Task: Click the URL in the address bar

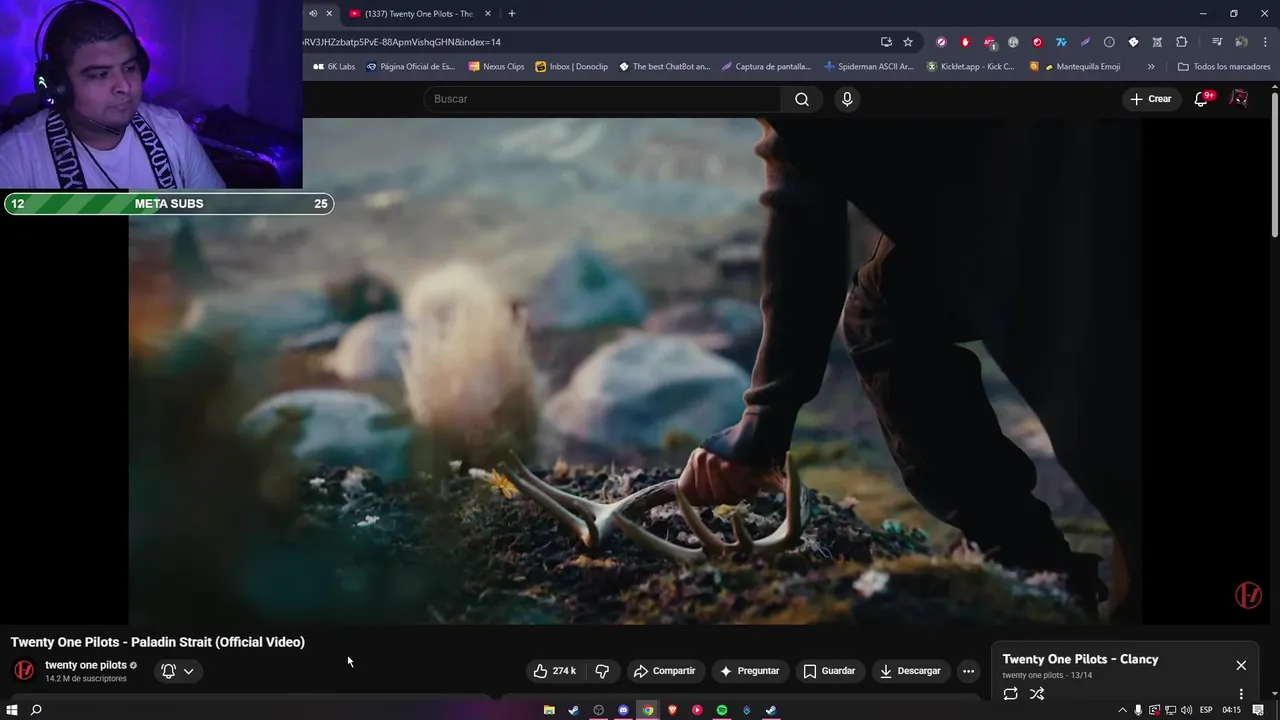Action: (402, 42)
